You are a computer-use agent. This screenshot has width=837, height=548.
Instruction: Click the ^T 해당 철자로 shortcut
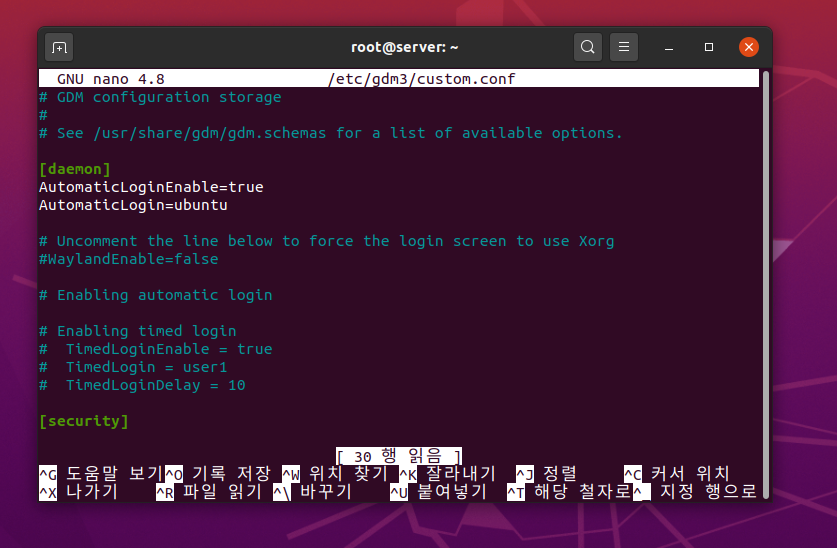coord(569,491)
